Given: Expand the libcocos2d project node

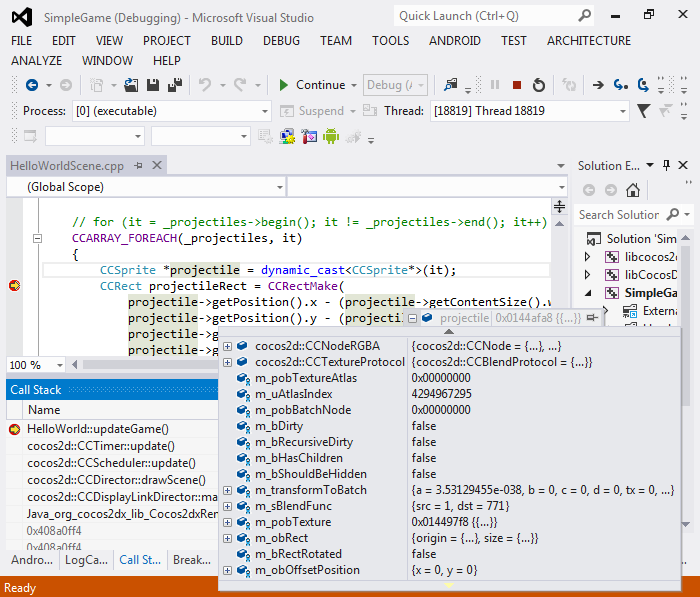Looking at the screenshot, I should (588, 257).
